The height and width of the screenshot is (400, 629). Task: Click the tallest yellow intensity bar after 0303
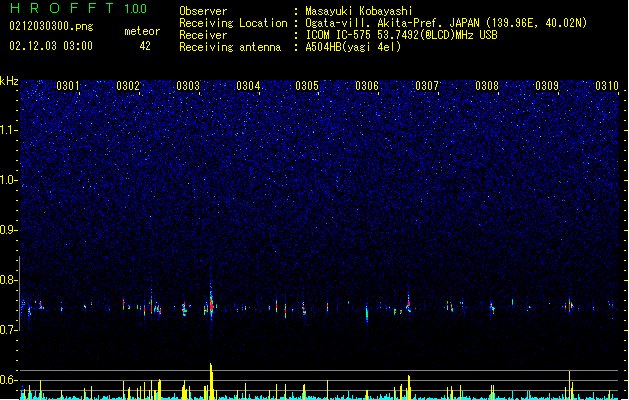[211, 381]
